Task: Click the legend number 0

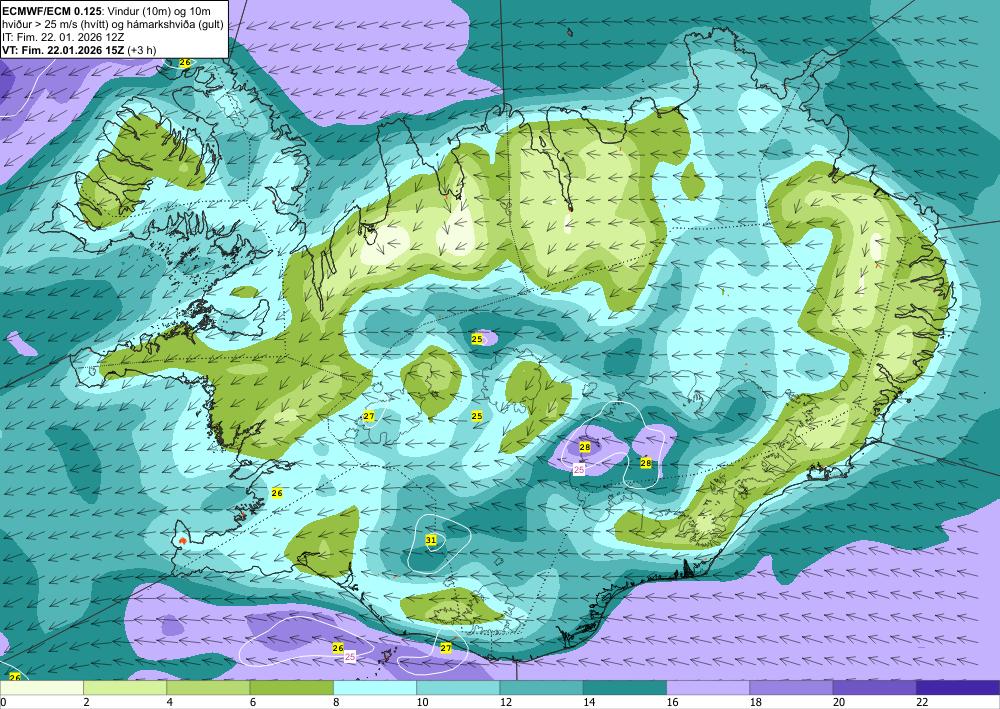Action: [3, 702]
